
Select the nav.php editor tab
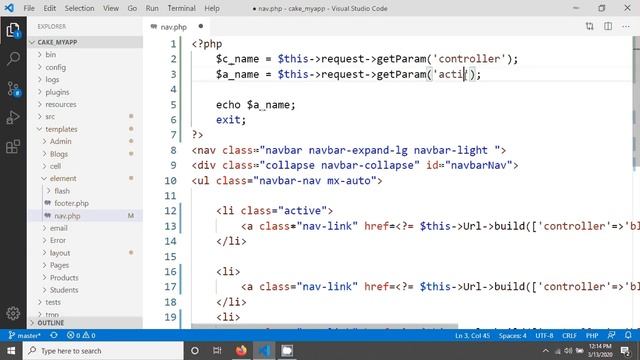pyautogui.click(x=177, y=27)
